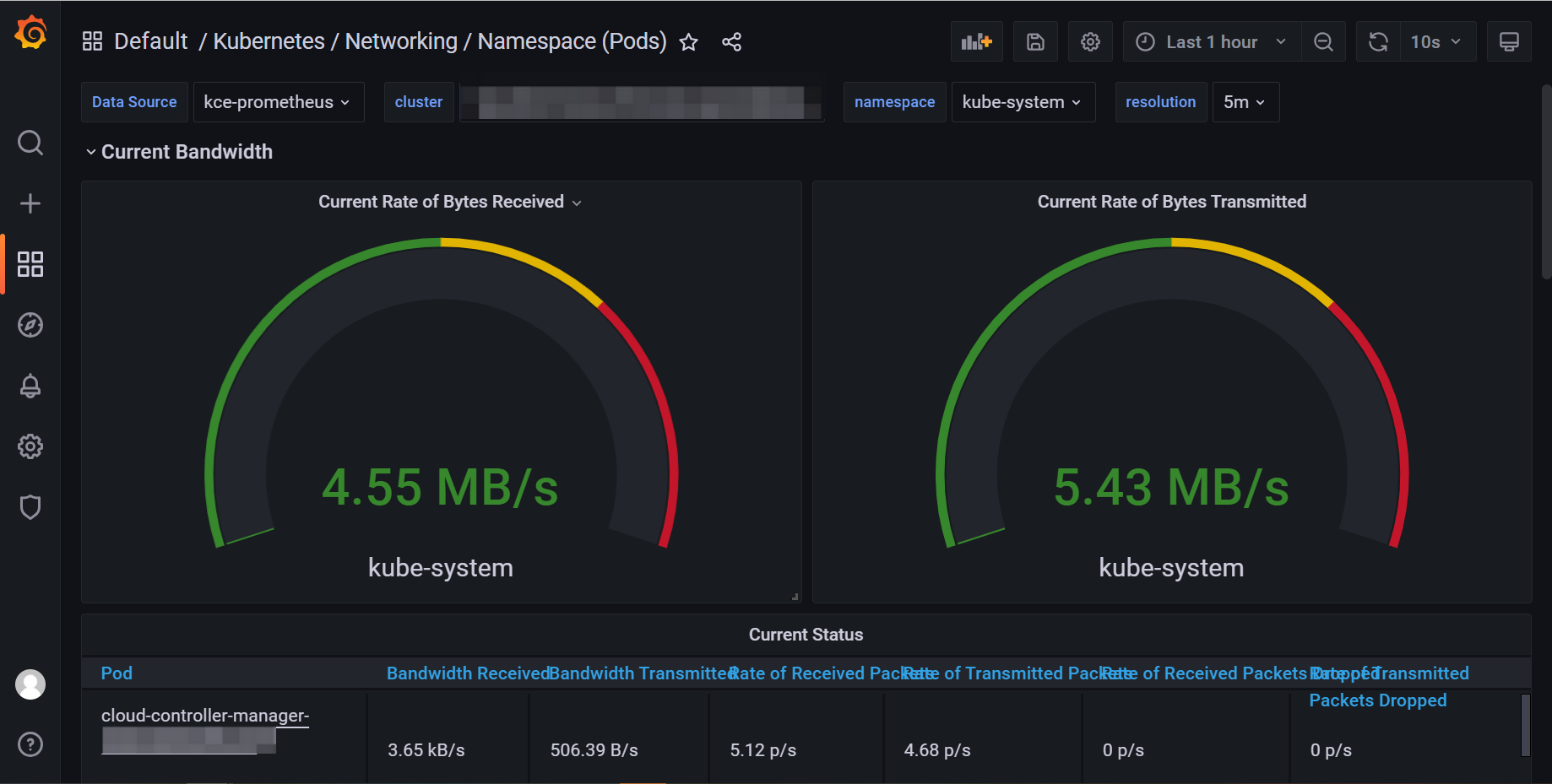The image size is (1552, 784).
Task: Open the Alerting bell icon
Action: (30, 386)
